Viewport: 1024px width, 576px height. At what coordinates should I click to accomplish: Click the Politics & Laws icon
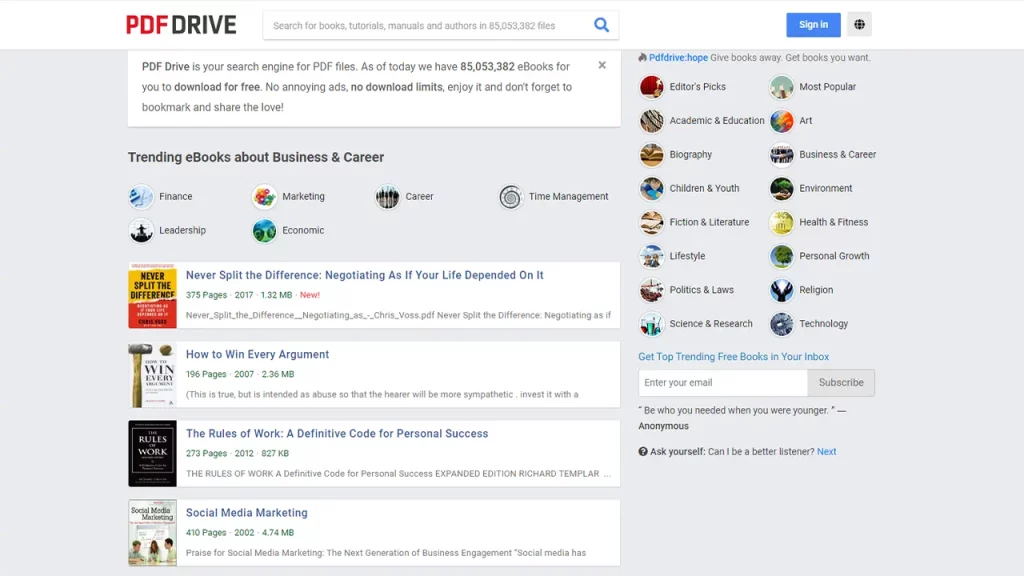point(652,291)
